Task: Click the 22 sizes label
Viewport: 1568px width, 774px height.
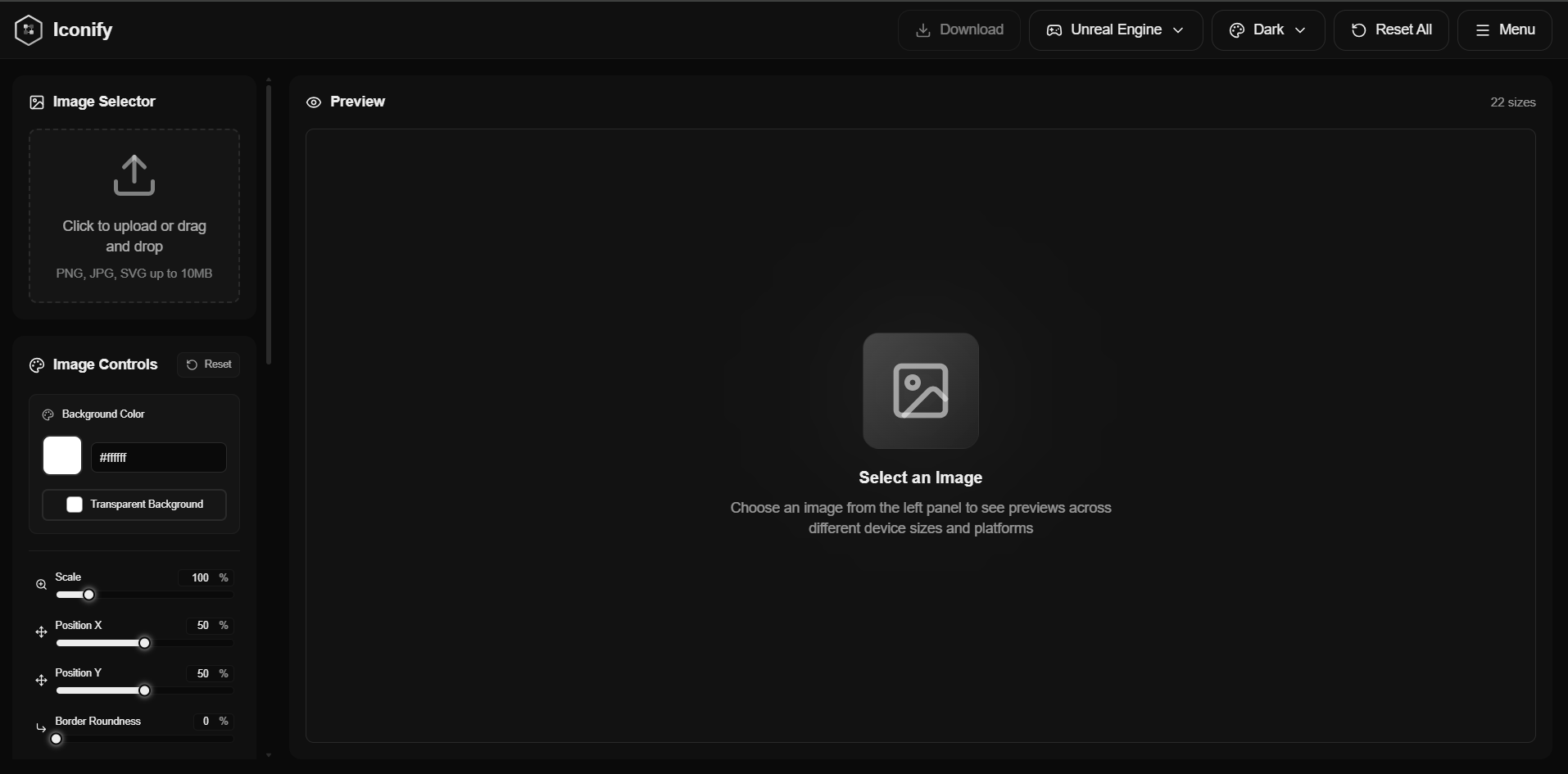Action: point(1511,102)
